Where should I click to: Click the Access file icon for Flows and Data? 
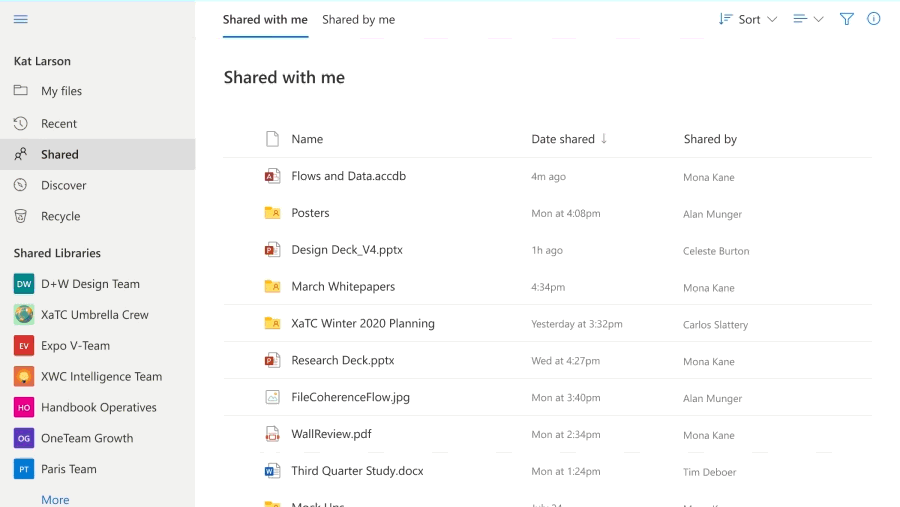pos(272,176)
